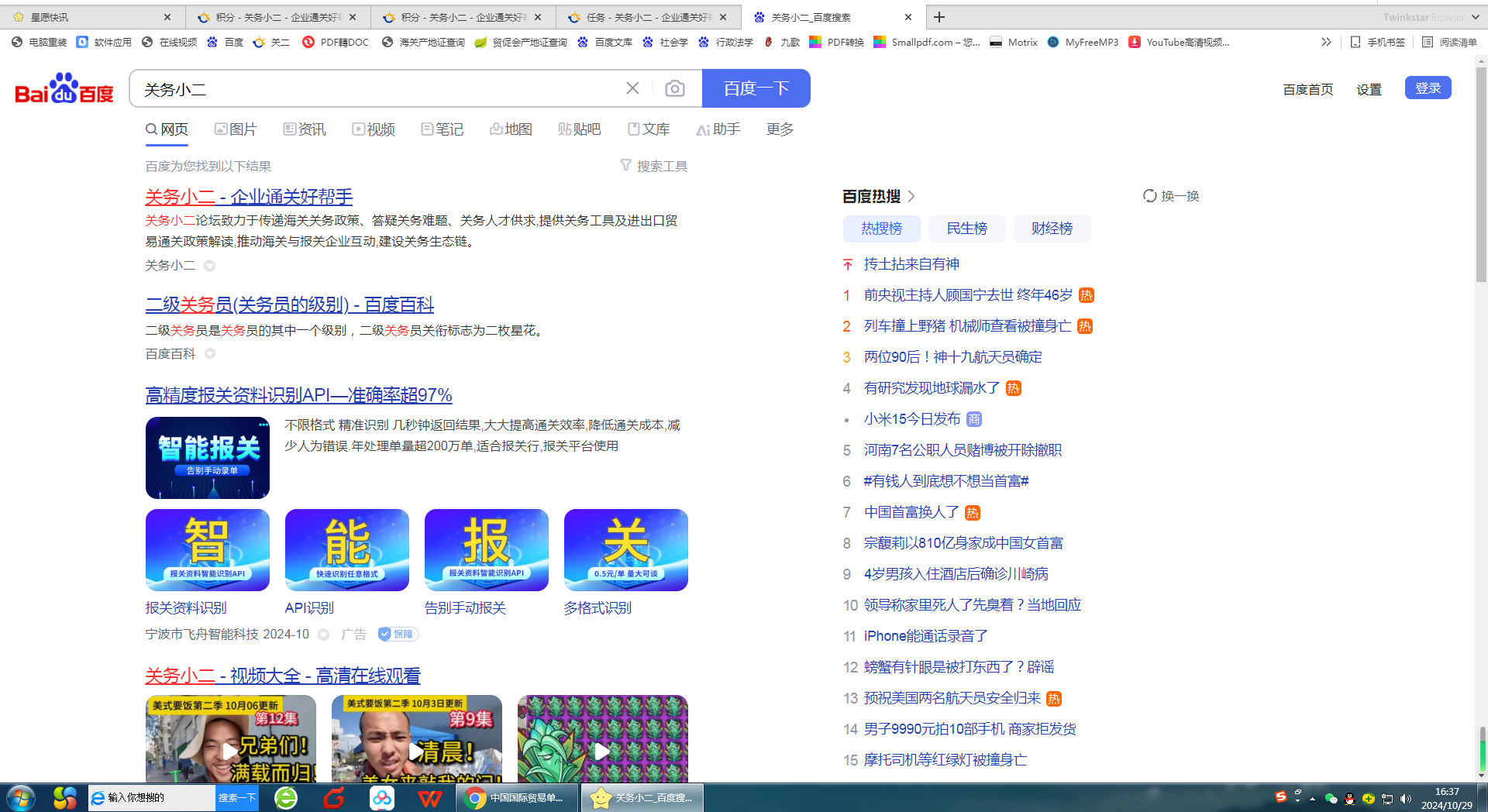
Task: Open the 阅读清单 reading list
Action: (1450, 42)
